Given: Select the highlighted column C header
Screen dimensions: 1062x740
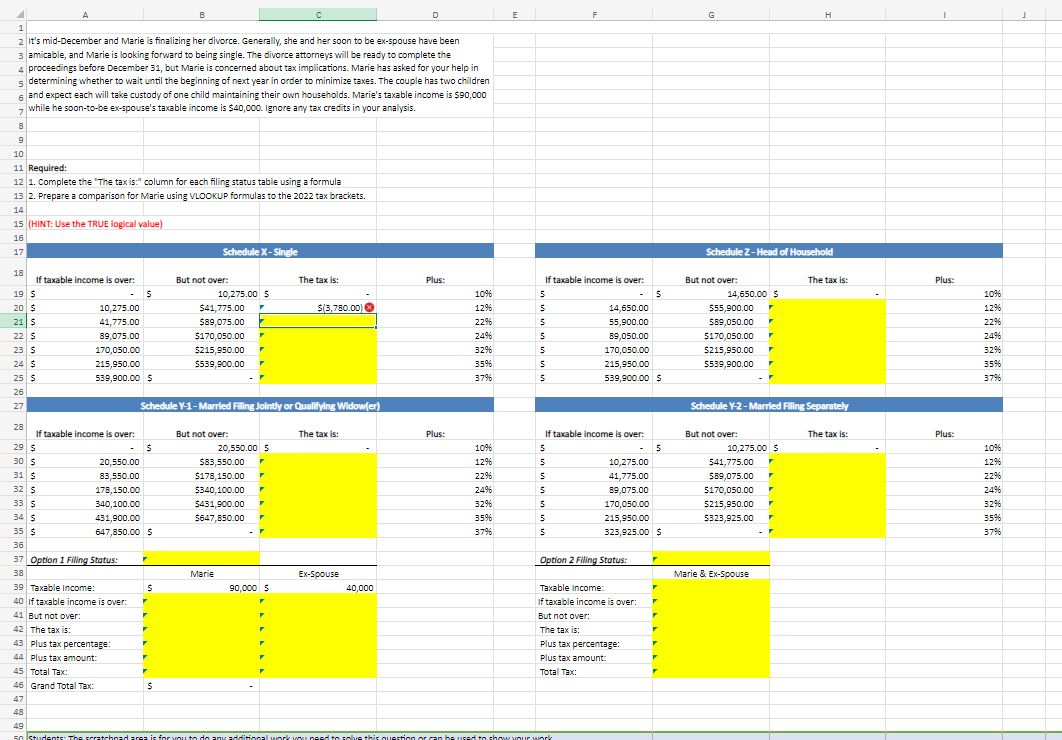Looking at the screenshot, I should [318, 14].
